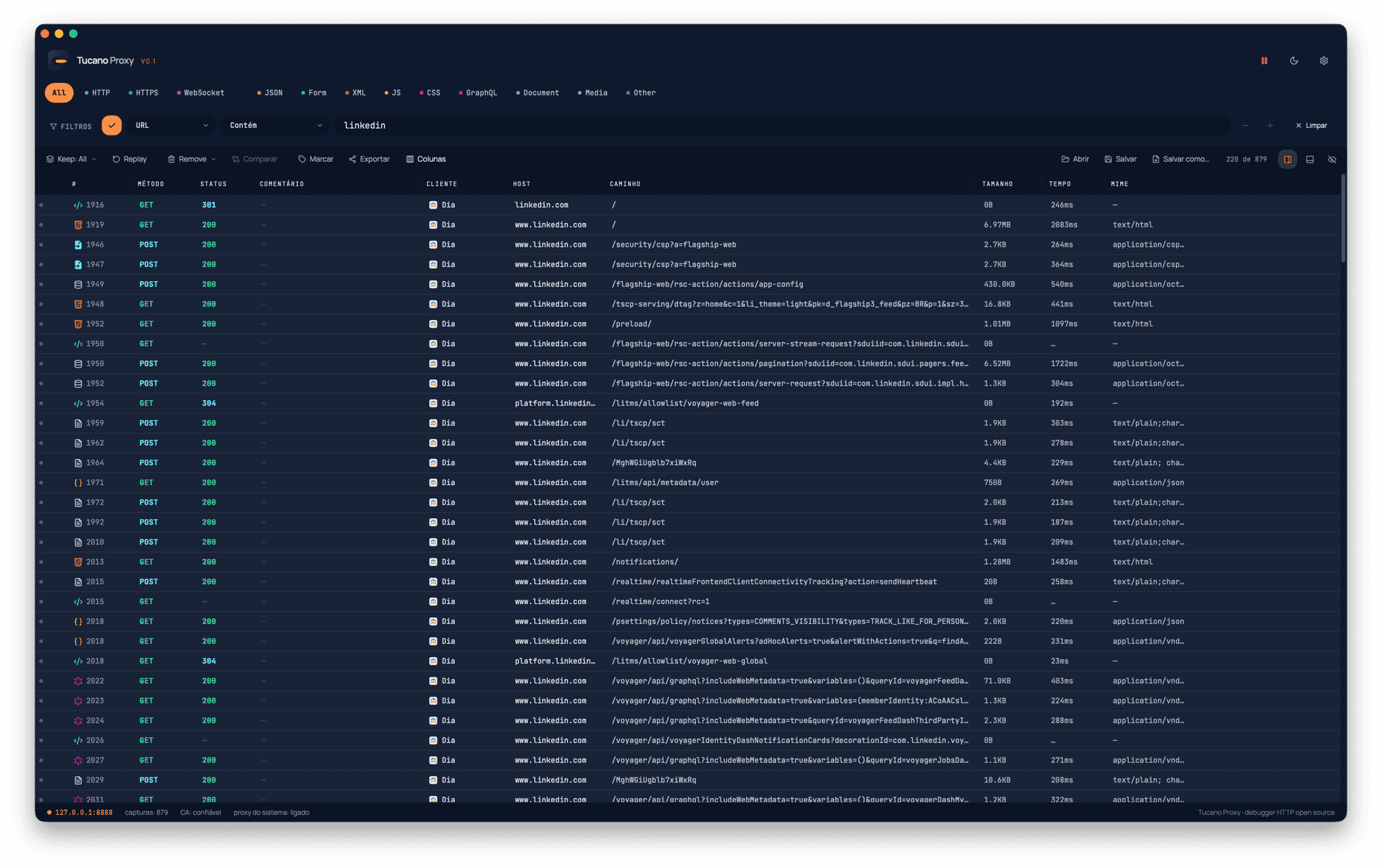Click the text document icon on row 1959
The image size is (1382, 868).
pyautogui.click(x=78, y=424)
